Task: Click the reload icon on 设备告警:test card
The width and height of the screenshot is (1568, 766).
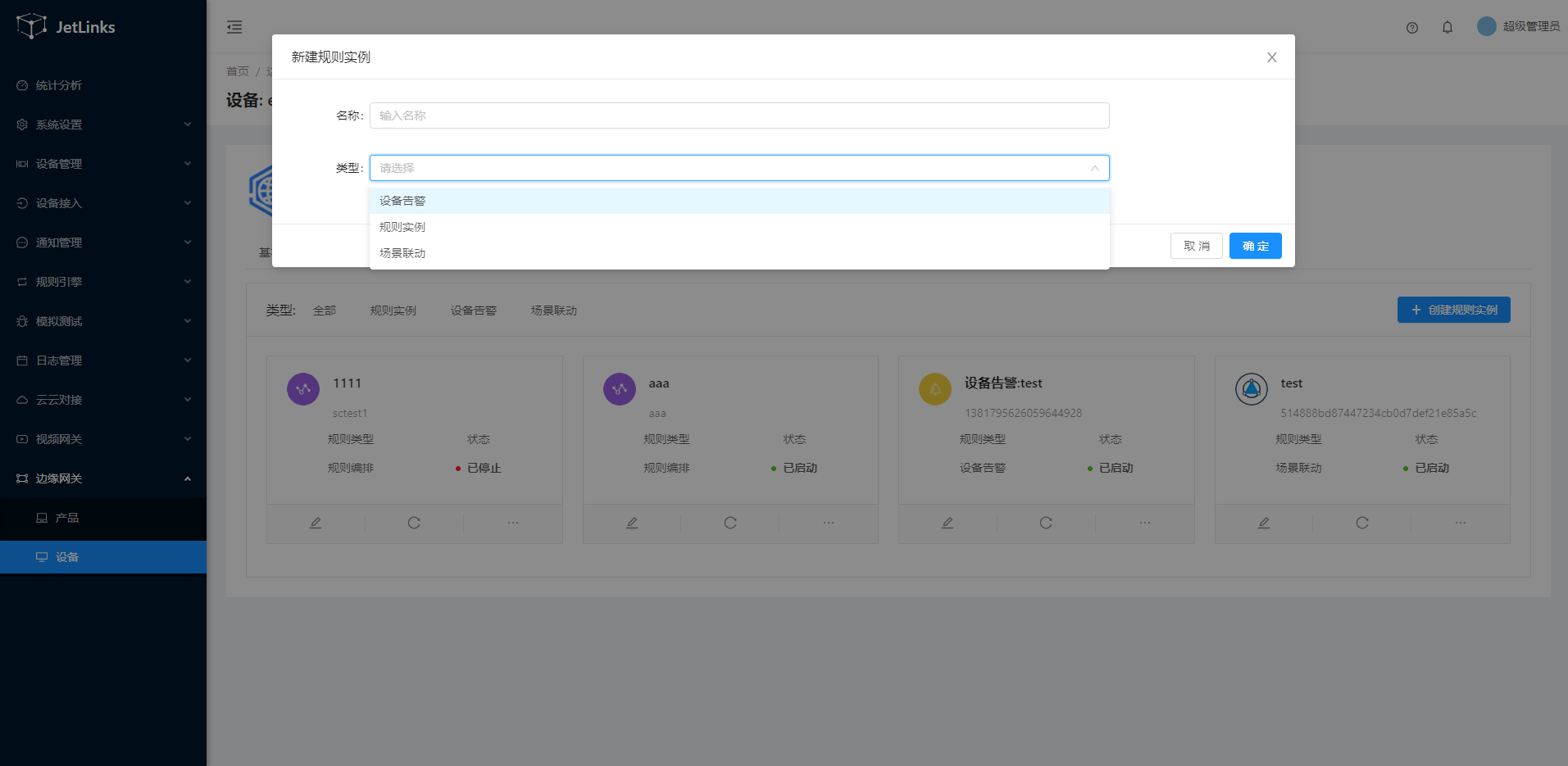Action: pos(1046,523)
